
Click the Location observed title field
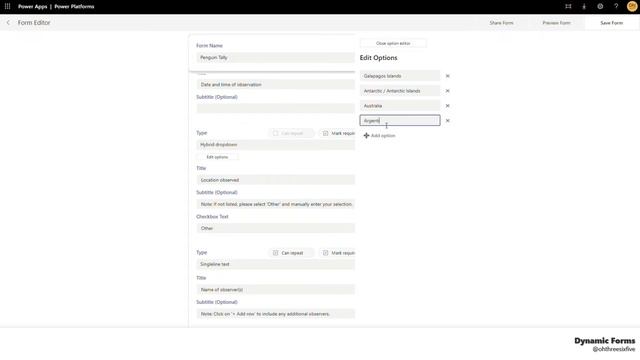(x=276, y=180)
